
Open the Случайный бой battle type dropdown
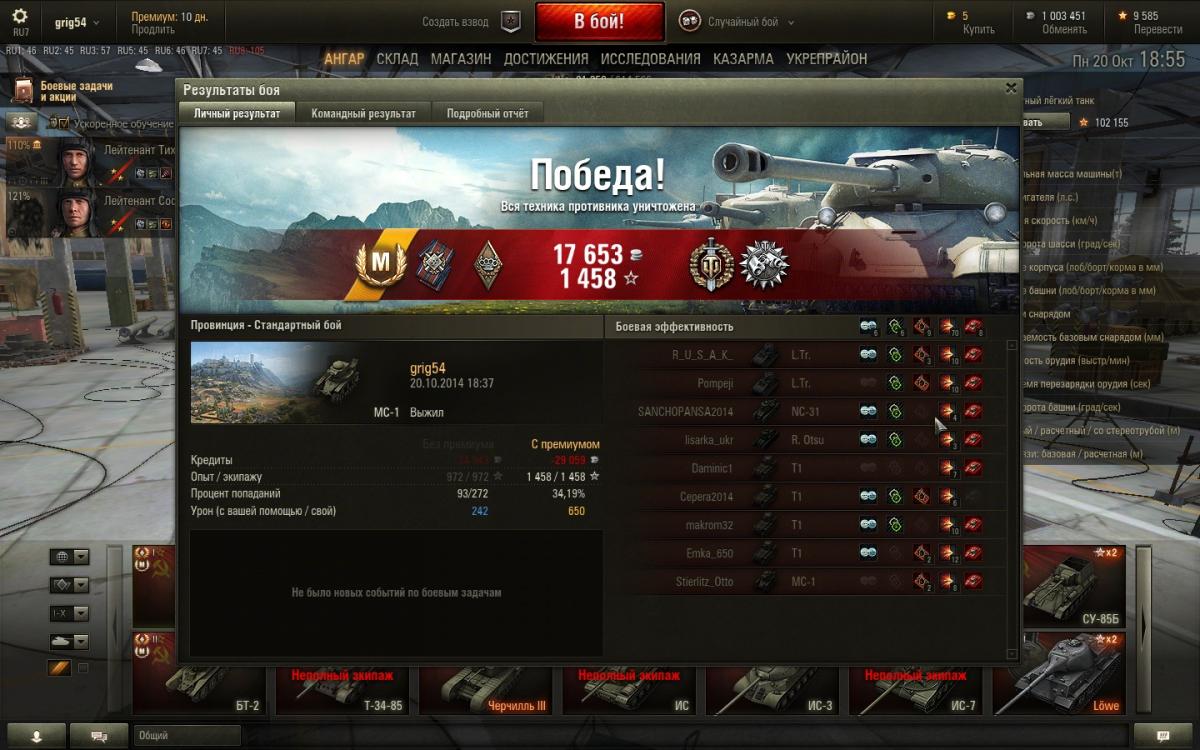[737, 22]
